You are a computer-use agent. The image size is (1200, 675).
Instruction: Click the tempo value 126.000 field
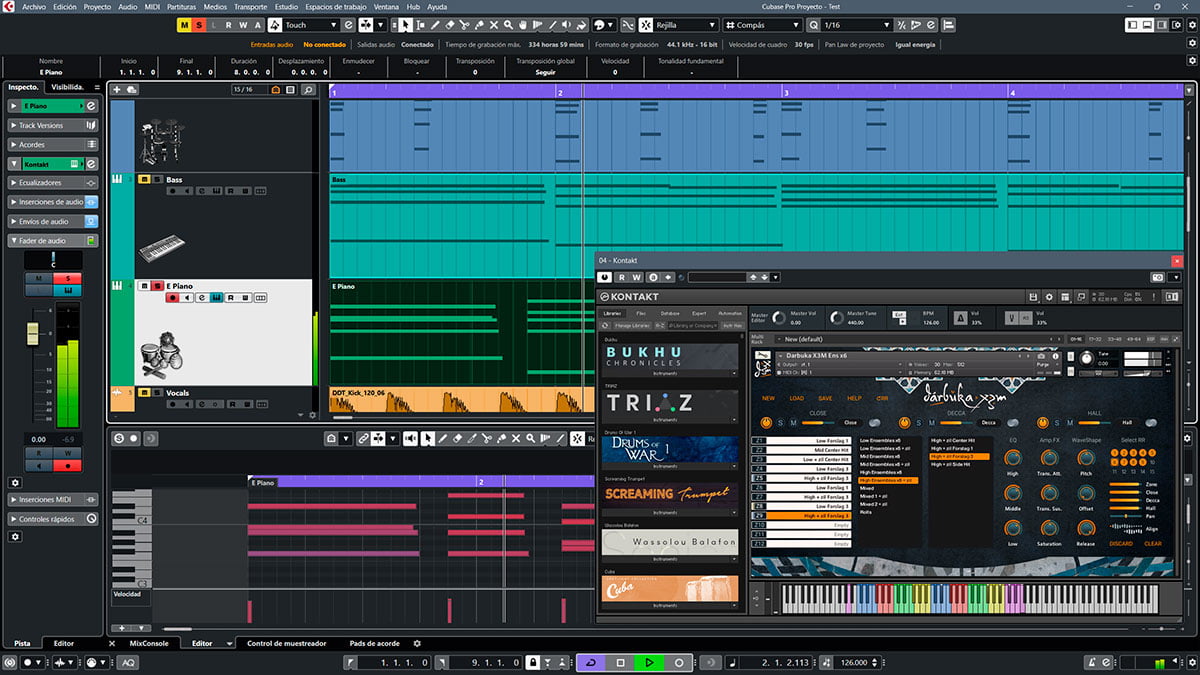(x=853, y=663)
